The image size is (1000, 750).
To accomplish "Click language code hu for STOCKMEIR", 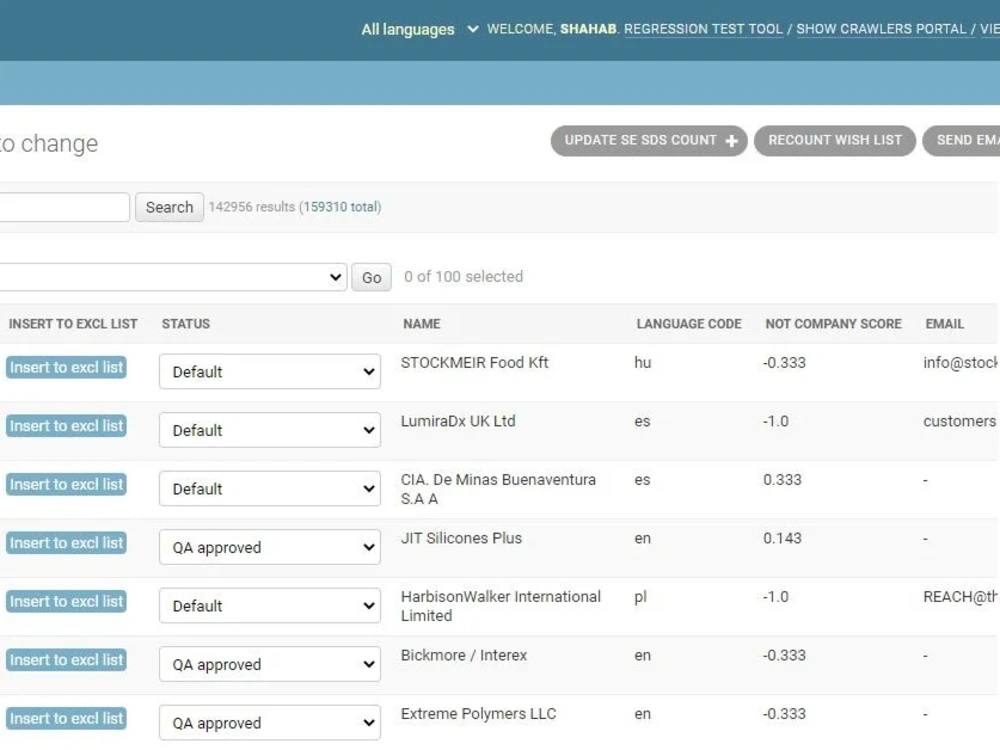I will (642, 363).
